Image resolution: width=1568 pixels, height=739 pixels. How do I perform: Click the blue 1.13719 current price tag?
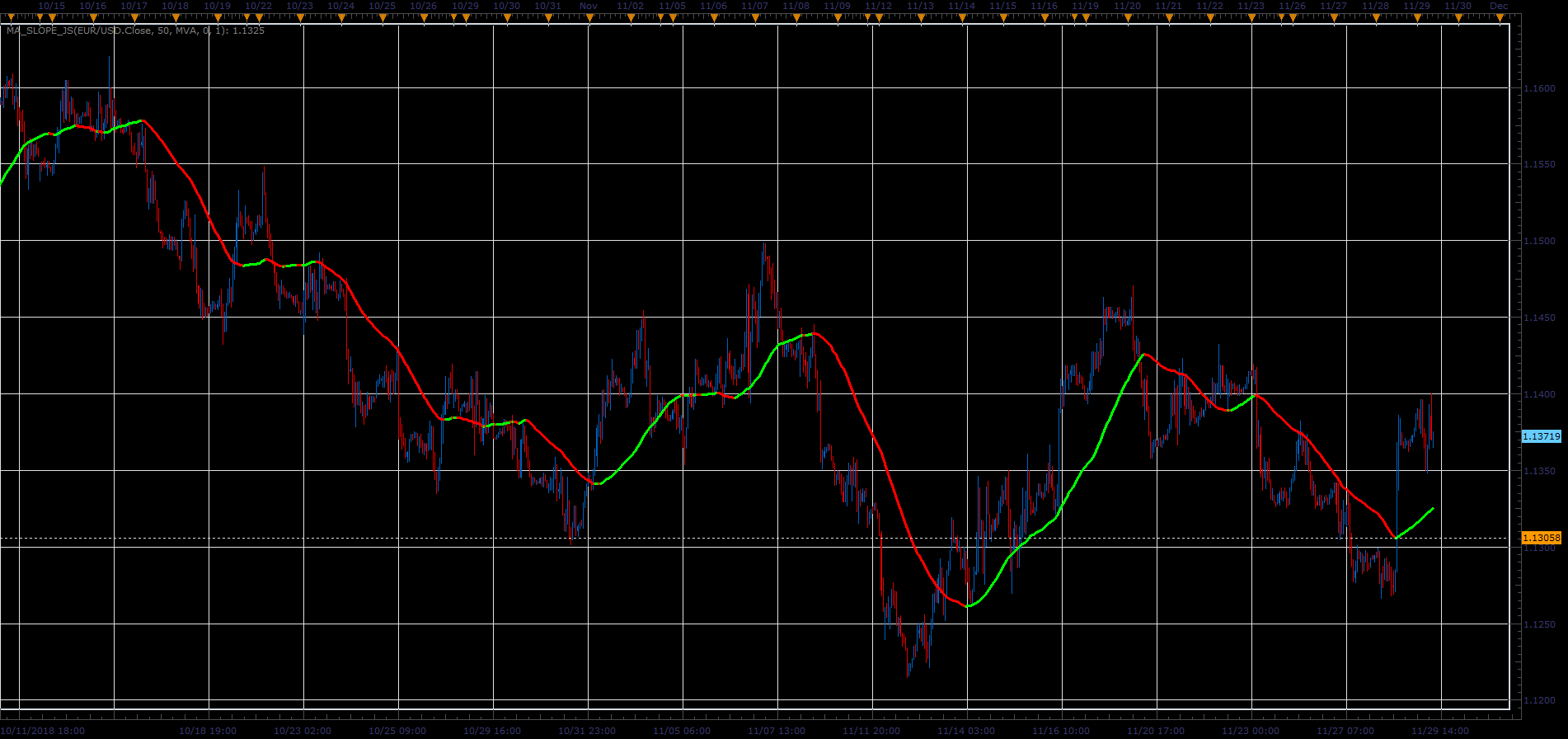click(1542, 436)
